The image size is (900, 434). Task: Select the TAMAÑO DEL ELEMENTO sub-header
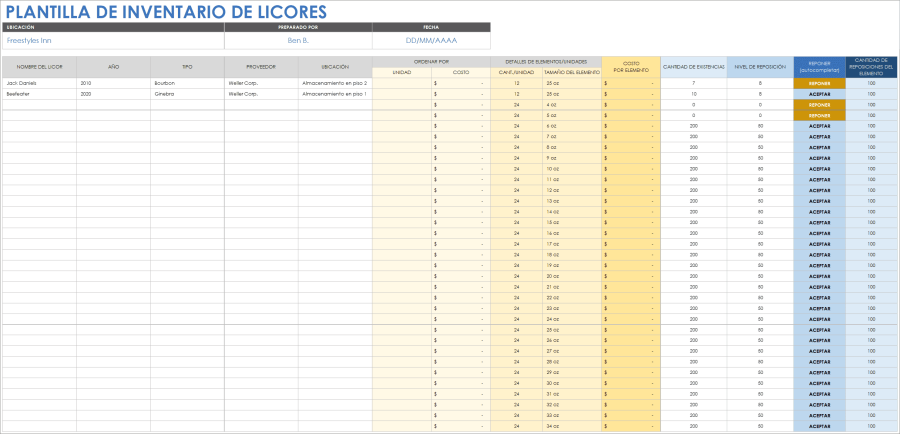[x=572, y=72]
